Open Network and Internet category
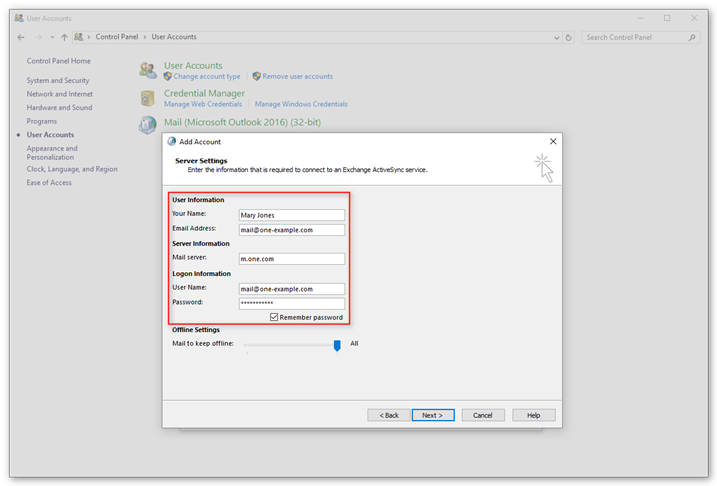This screenshot has height=486, width=717. click(59, 94)
